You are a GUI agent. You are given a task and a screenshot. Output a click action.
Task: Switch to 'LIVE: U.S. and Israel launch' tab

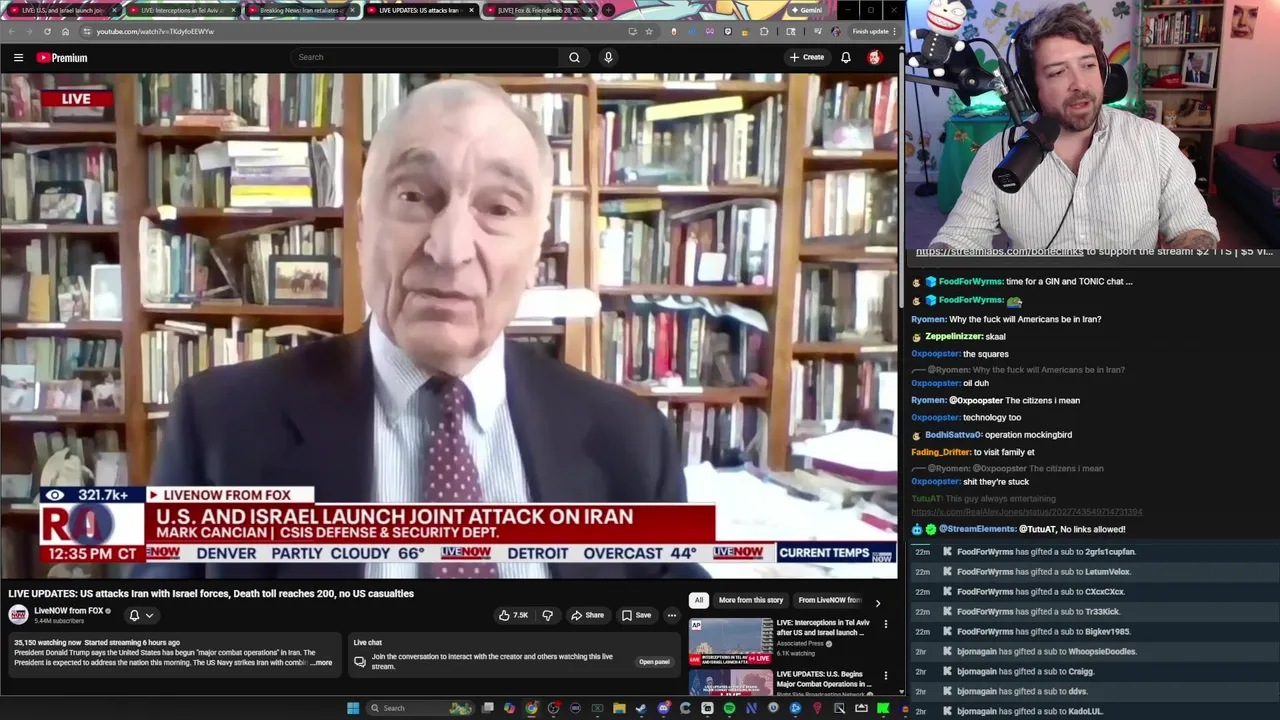[x=61, y=10]
